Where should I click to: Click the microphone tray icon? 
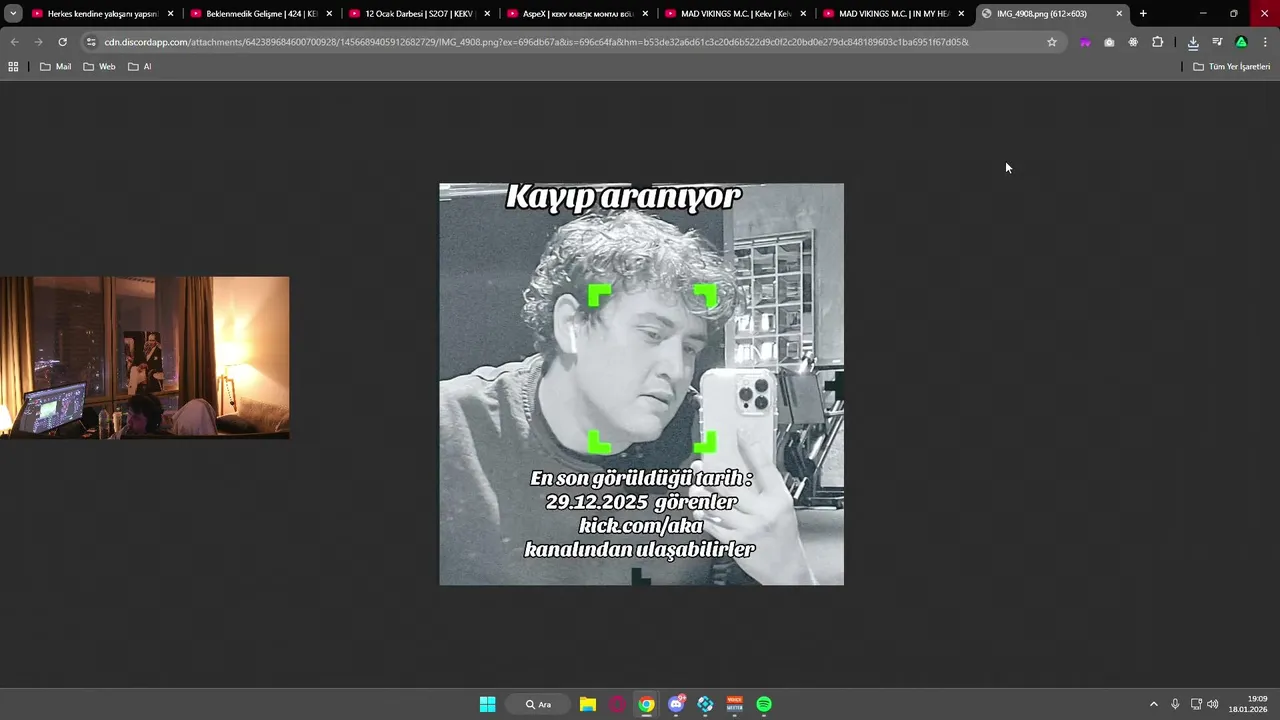pos(1175,704)
